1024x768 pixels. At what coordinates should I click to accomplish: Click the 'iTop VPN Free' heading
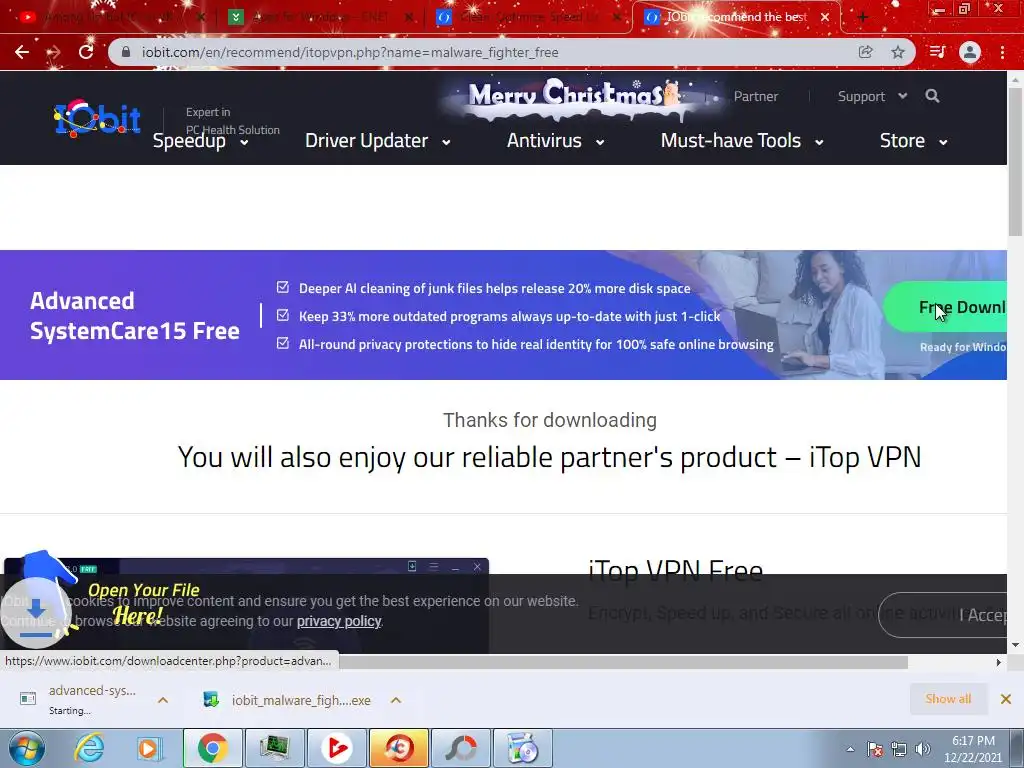(675, 571)
